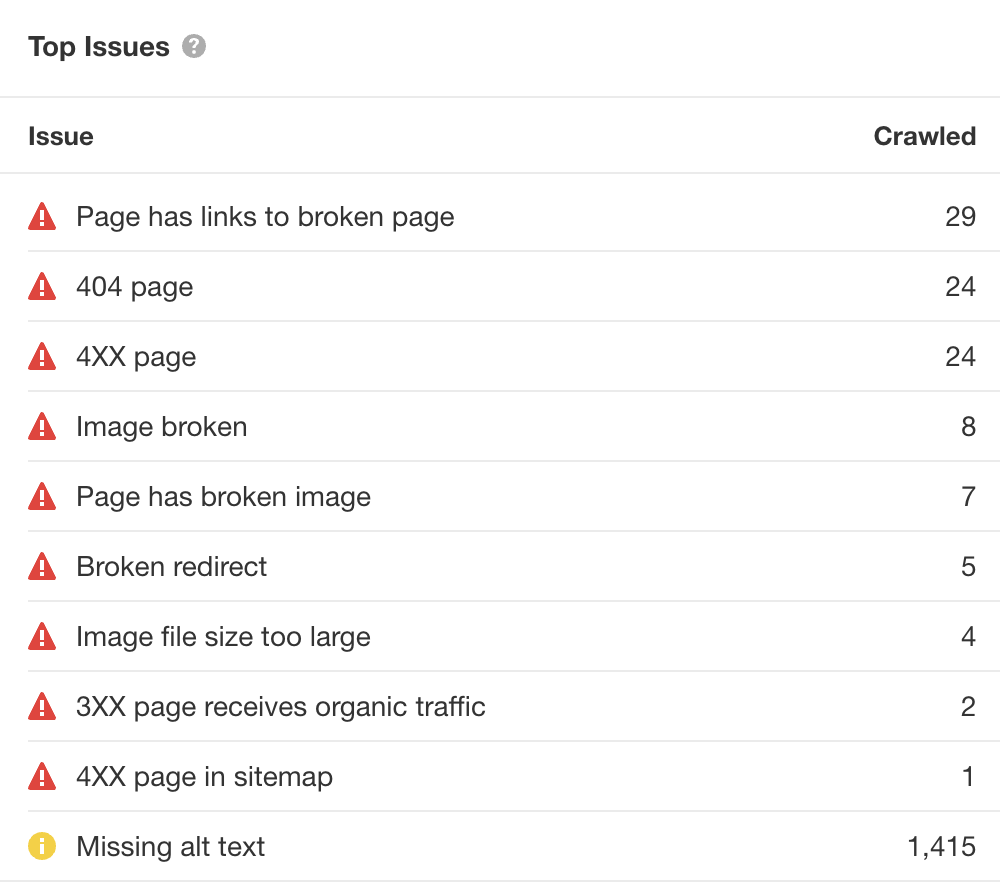The width and height of the screenshot is (1000, 888).
Task: Click the red error icon beside Broken redirect
Action: [42, 567]
